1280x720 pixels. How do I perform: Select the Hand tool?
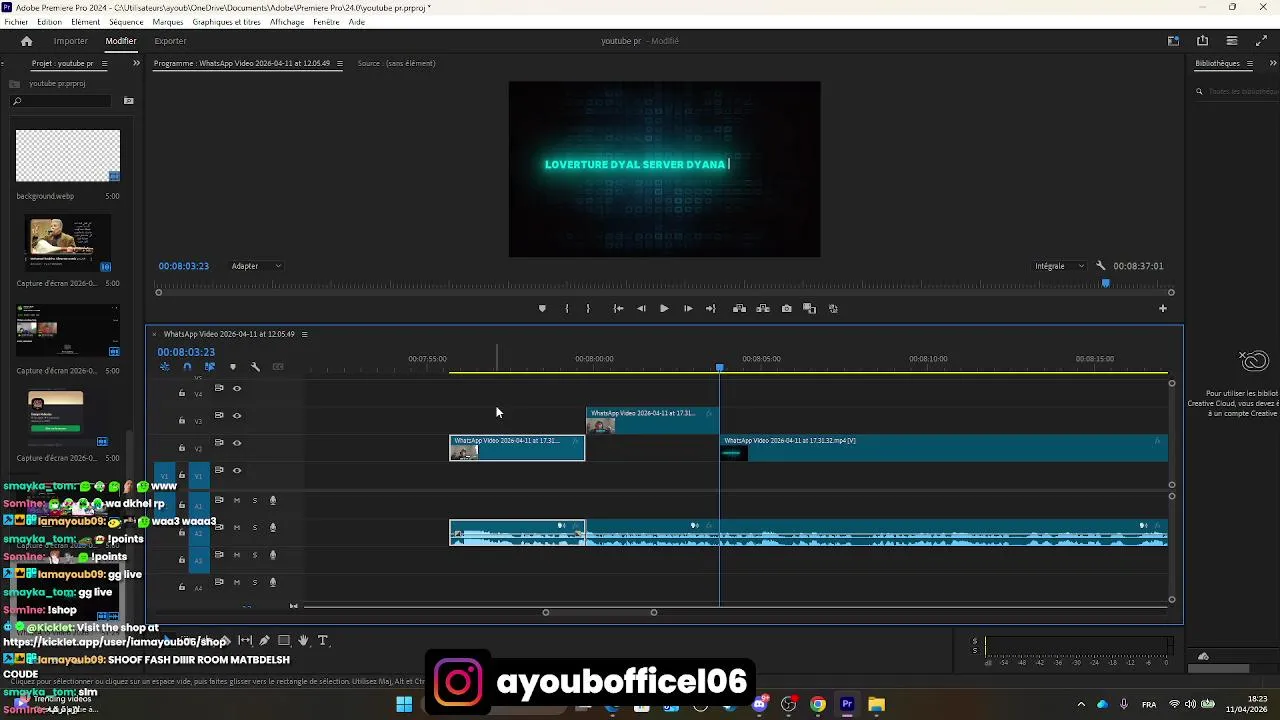pyautogui.click(x=303, y=641)
